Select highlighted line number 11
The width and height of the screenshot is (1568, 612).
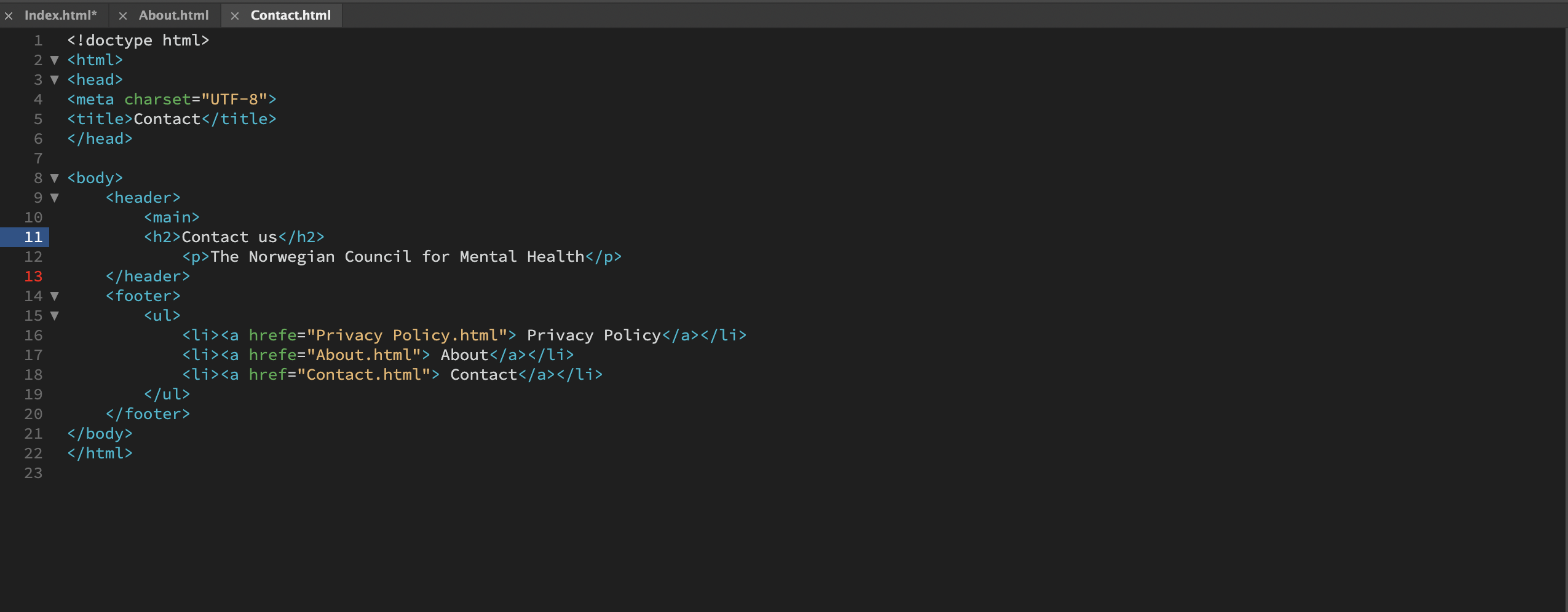pyautogui.click(x=33, y=237)
